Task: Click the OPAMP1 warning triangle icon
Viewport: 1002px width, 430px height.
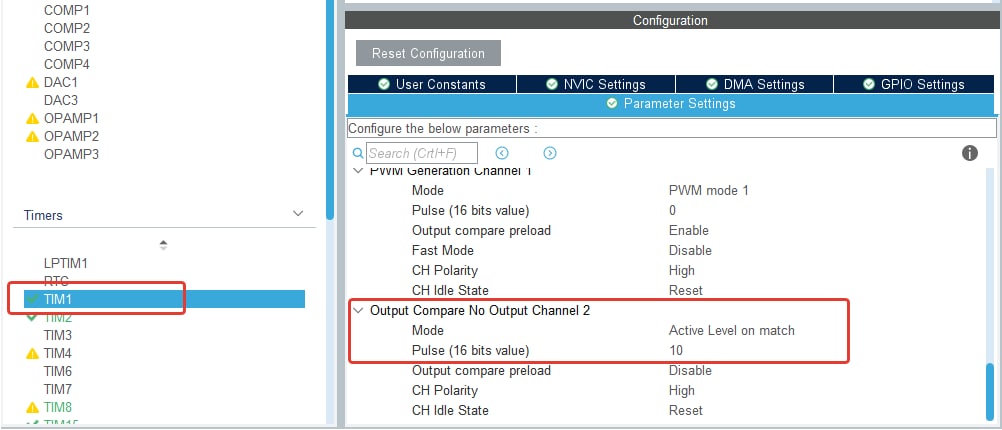Action: coord(32,118)
